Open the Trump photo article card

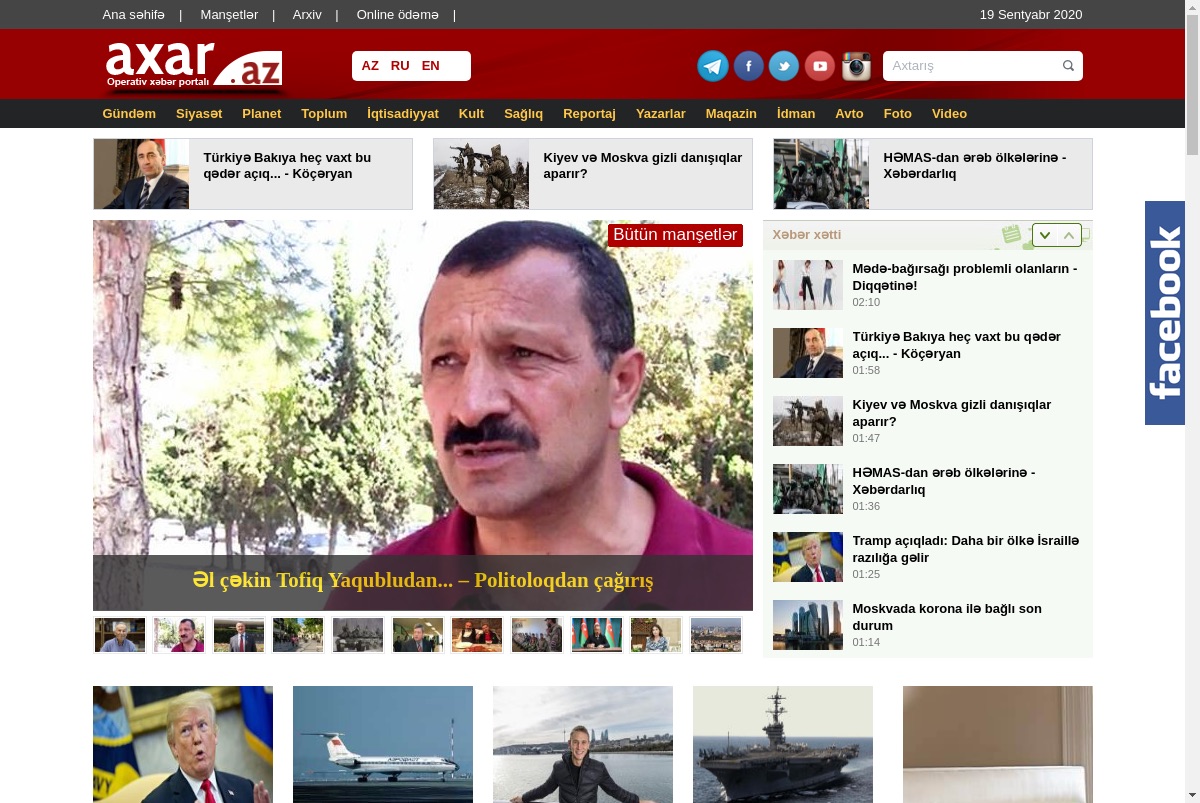pyautogui.click(x=183, y=744)
